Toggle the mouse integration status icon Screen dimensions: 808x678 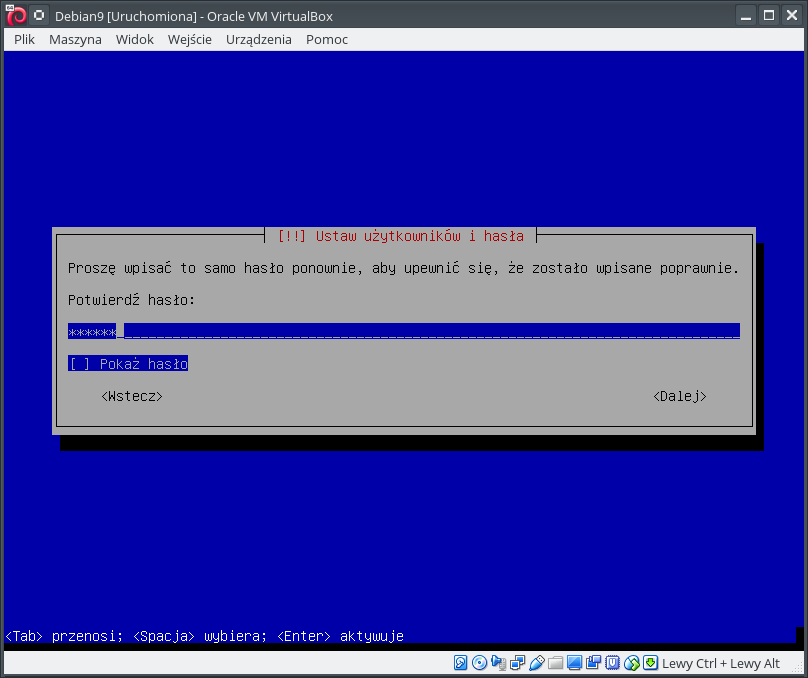tap(631, 663)
